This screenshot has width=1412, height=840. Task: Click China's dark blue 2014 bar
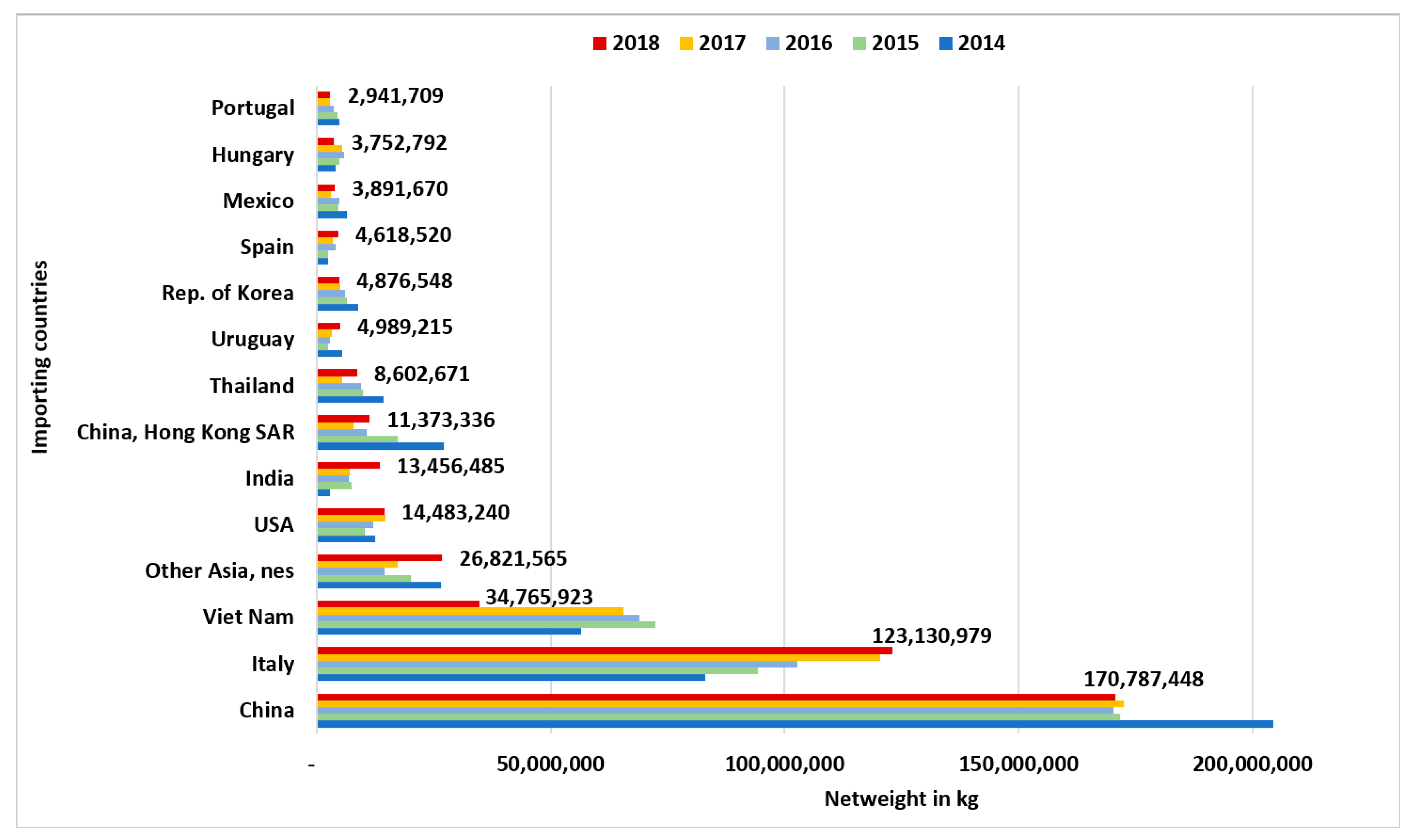pyautogui.click(x=795, y=725)
